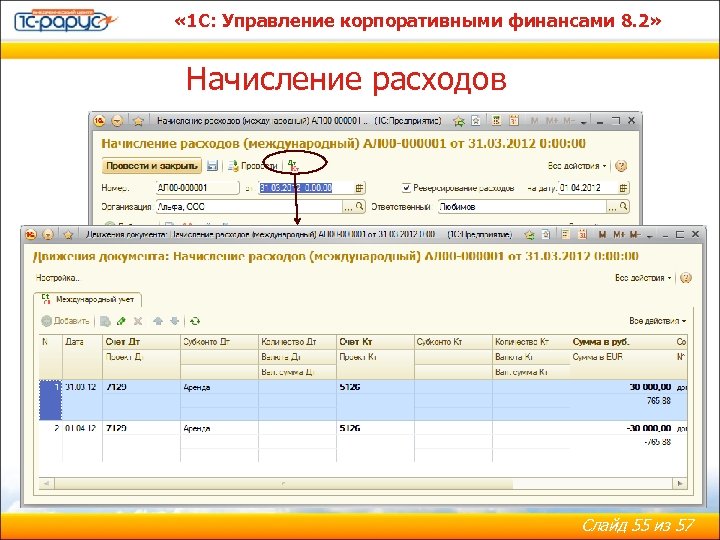Image resolution: width=720 pixels, height=540 pixels.
Task: Click right arrow of the horizontal scrollbar
Action: (x=680, y=484)
